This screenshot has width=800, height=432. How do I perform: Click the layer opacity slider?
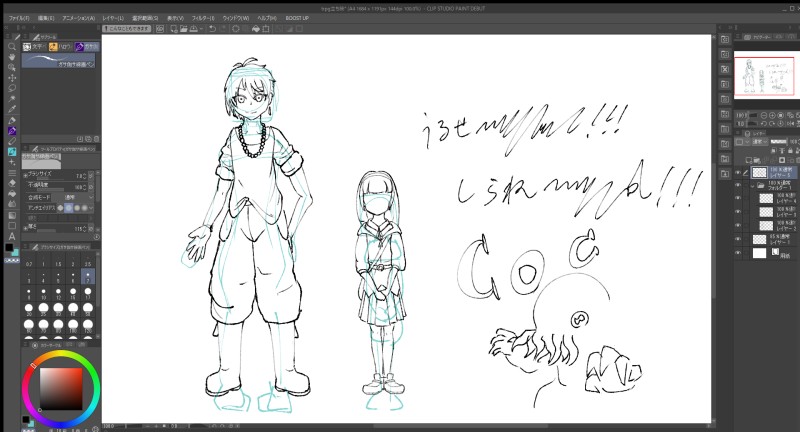779,141
